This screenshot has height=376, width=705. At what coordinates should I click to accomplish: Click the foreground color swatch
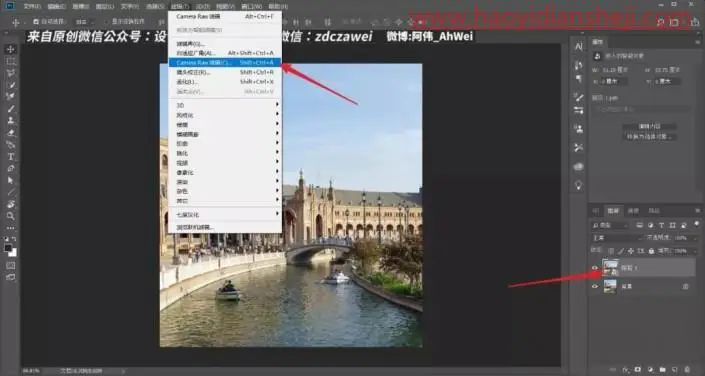[x=8, y=248]
